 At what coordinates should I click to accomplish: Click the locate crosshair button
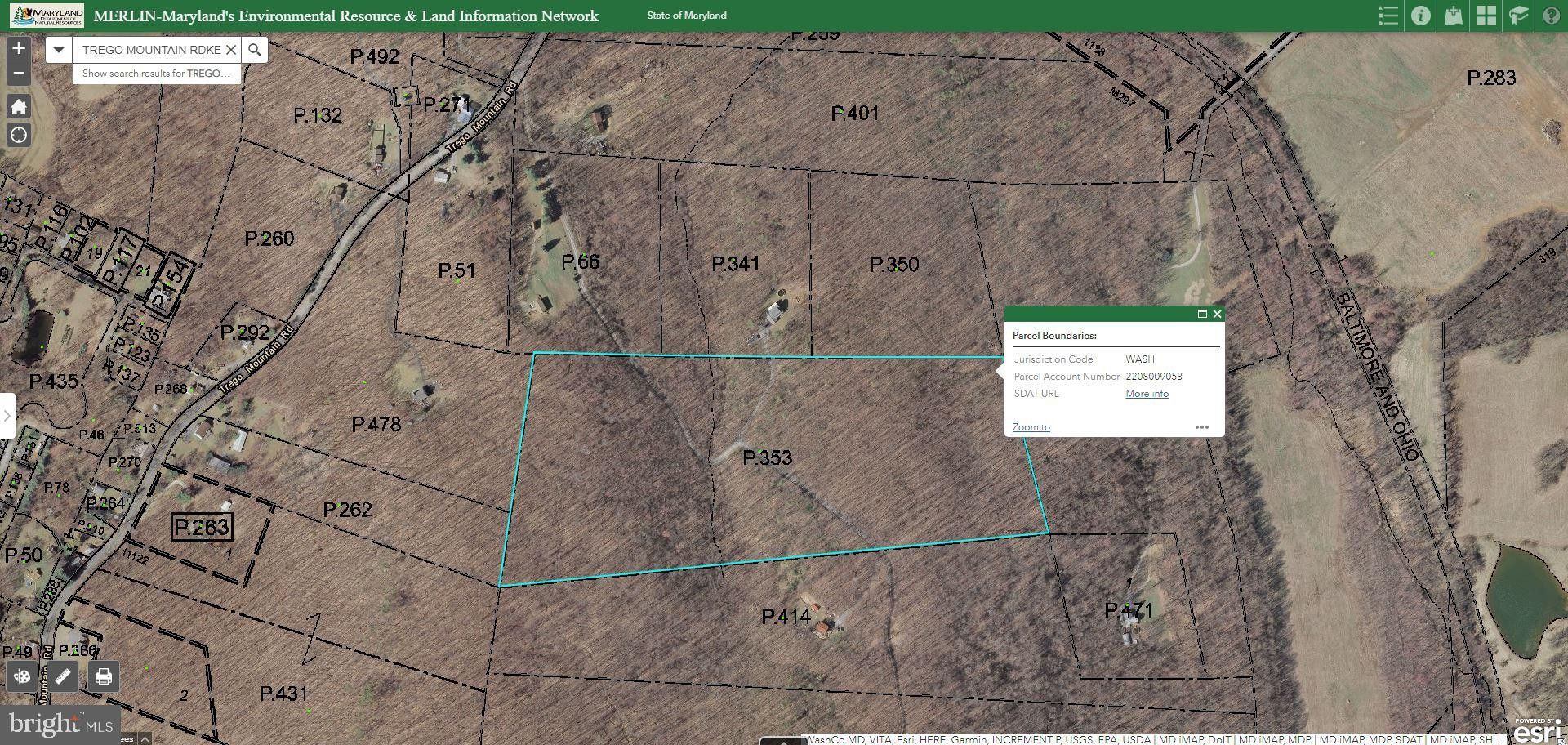pyautogui.click(x=18, y=135)
